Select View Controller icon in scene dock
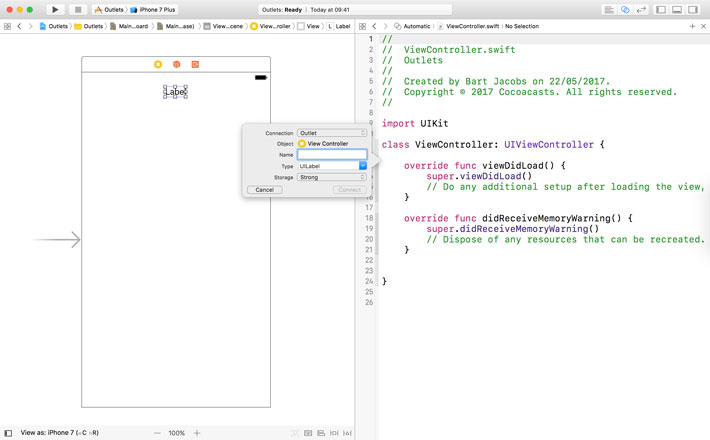 158,64
